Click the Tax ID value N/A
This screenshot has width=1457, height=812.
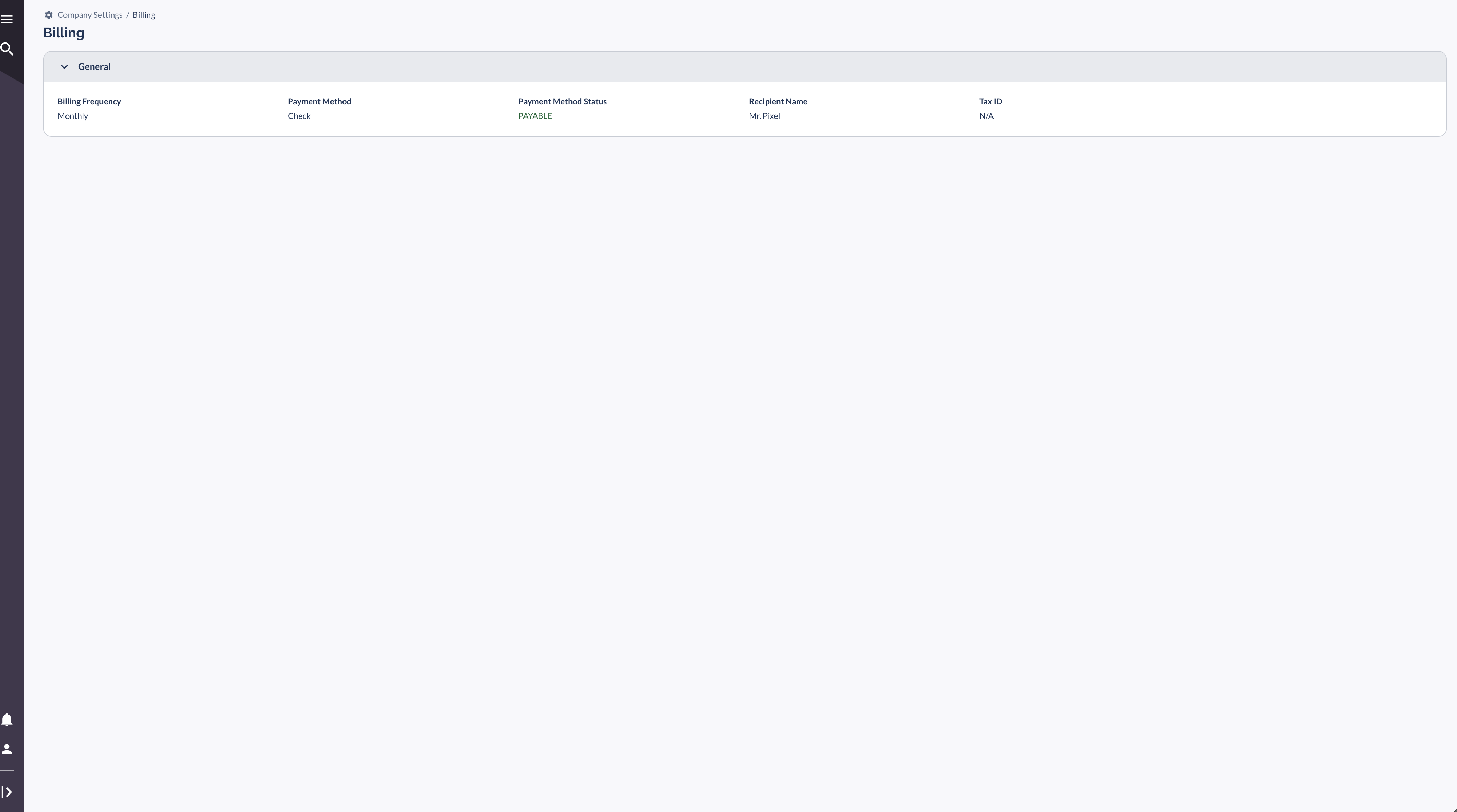click(x=986, y=116)
